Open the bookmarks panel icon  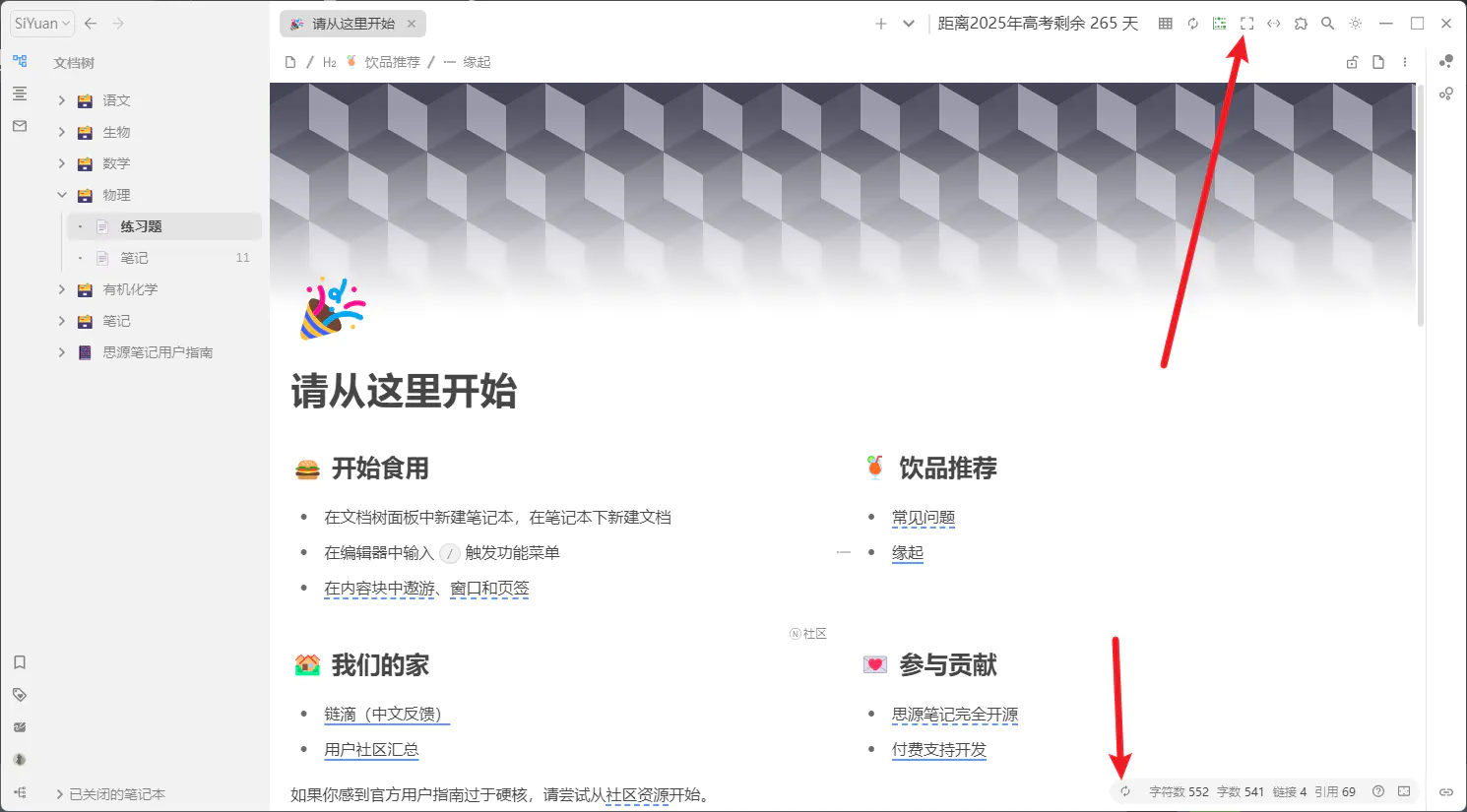click(x=20, y=662)
